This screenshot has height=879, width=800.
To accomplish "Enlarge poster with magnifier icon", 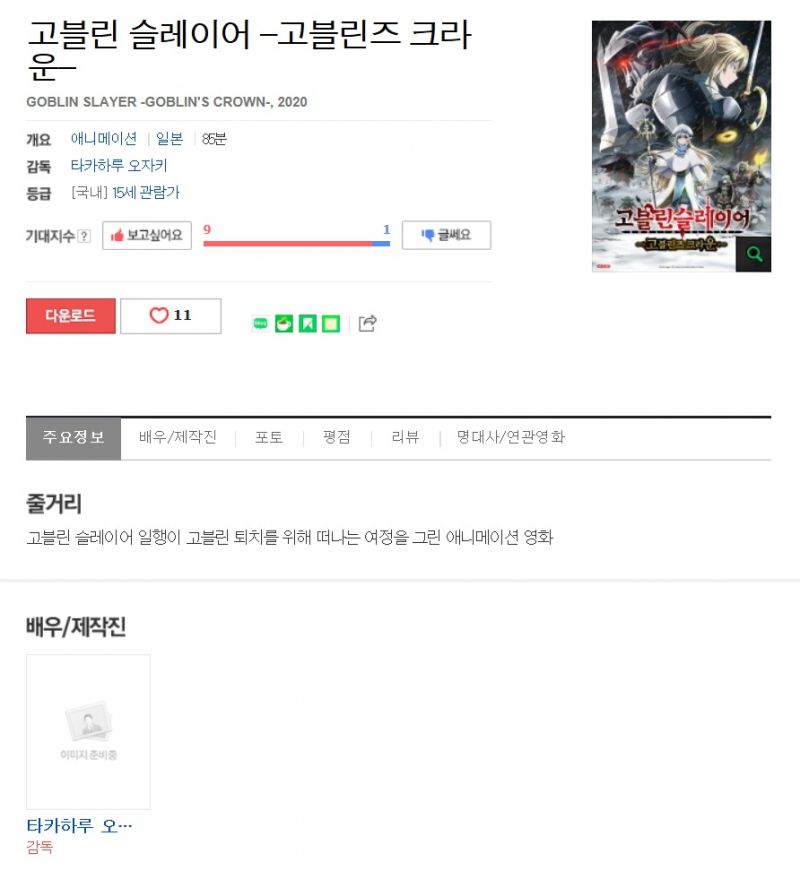I will pos(753,255).
